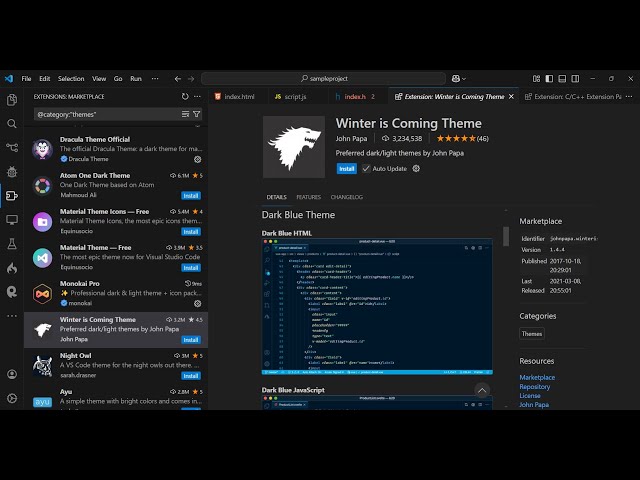
Task: Install the Atom One Dark Theme
Action: click(x=190, y=196)
